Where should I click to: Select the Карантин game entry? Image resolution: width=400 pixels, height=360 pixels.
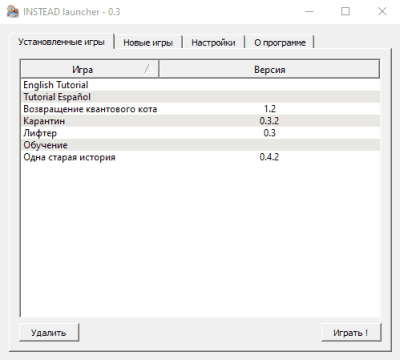(200, 121)
